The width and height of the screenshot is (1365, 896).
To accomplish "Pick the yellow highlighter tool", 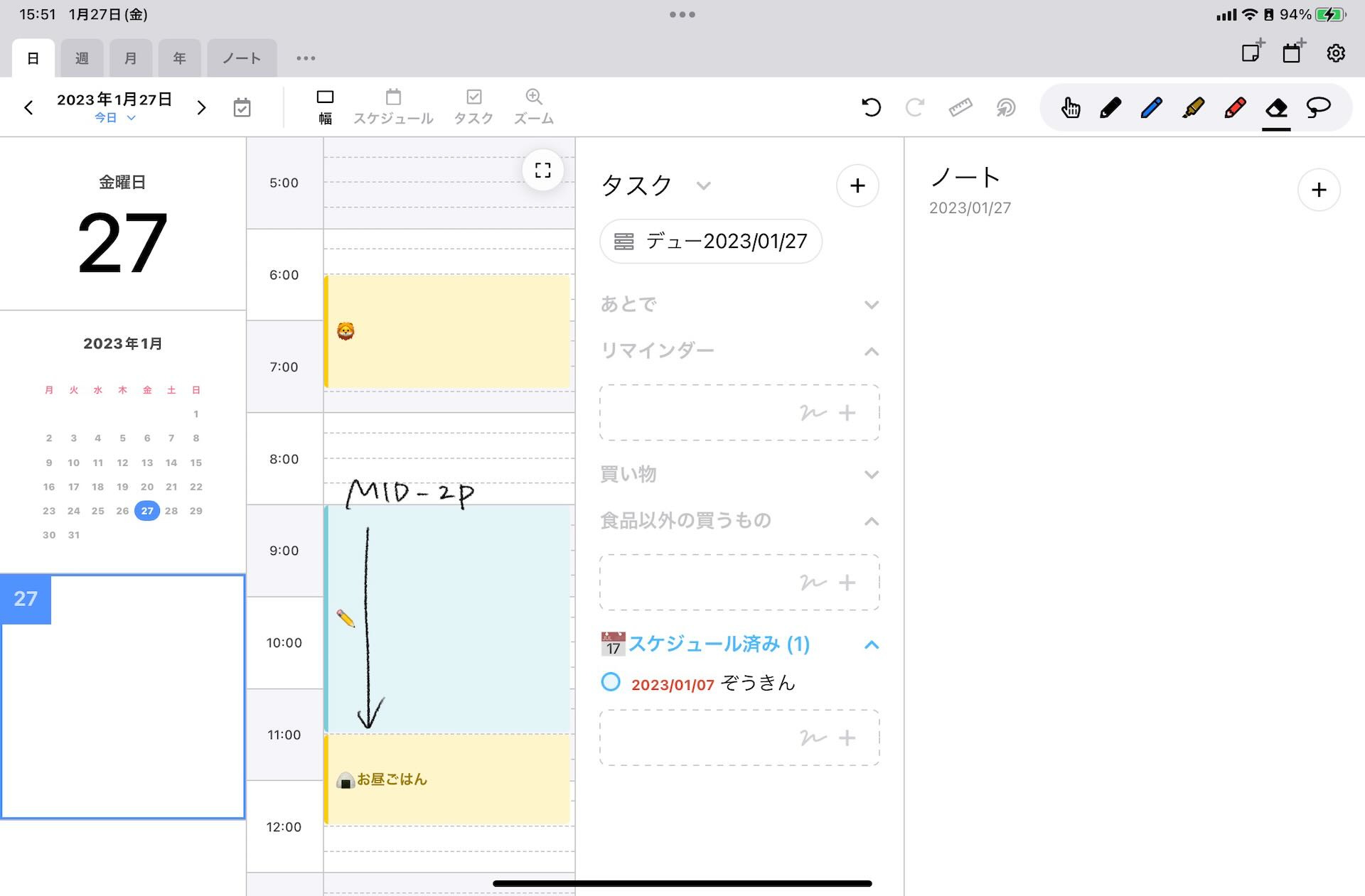I will pos(1193,107).
